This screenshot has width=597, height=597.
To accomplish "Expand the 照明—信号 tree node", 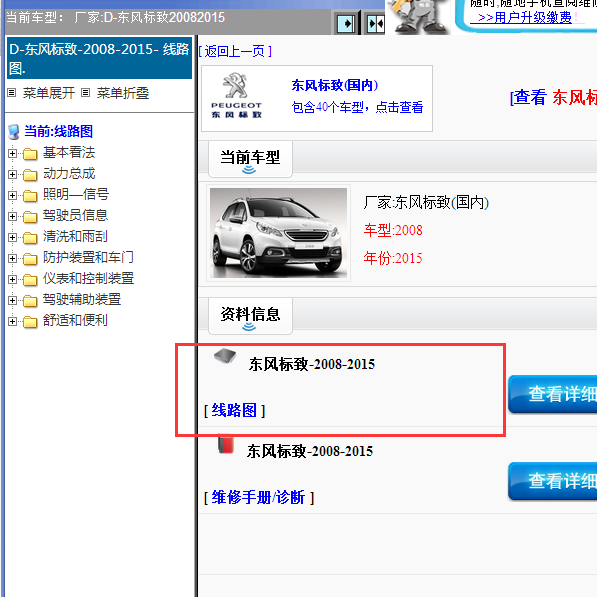I will click(x=12, y=195).
